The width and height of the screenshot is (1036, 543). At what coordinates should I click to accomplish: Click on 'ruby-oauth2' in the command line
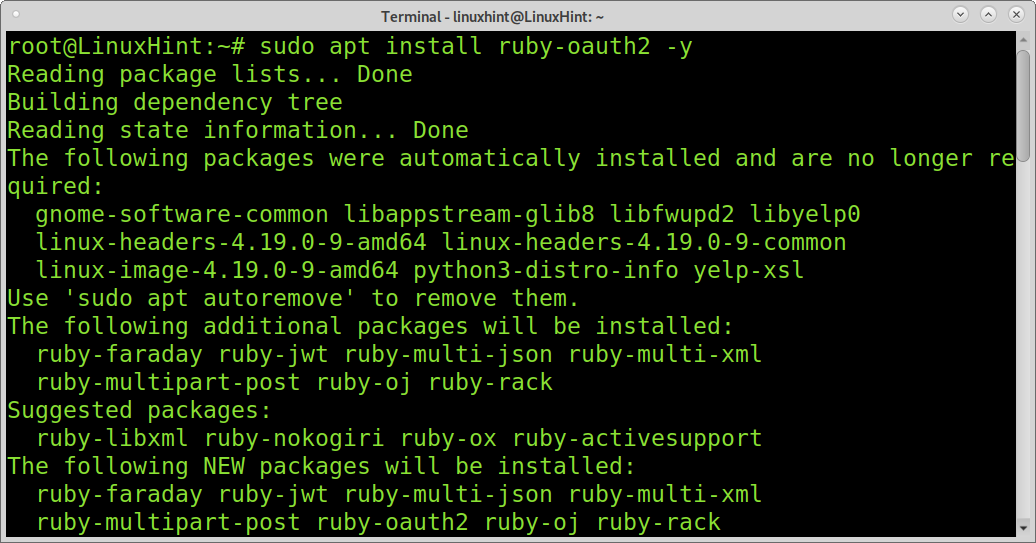click(574, 47)
